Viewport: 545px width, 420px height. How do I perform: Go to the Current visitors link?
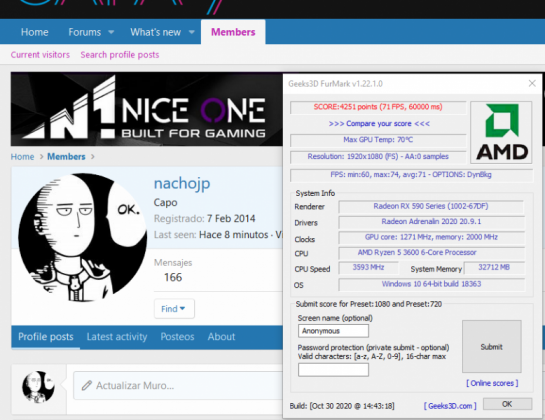point(40,55)
